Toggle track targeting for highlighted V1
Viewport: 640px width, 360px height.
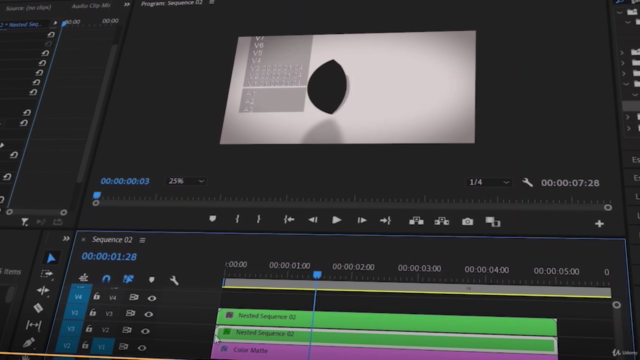pos(101,347)
